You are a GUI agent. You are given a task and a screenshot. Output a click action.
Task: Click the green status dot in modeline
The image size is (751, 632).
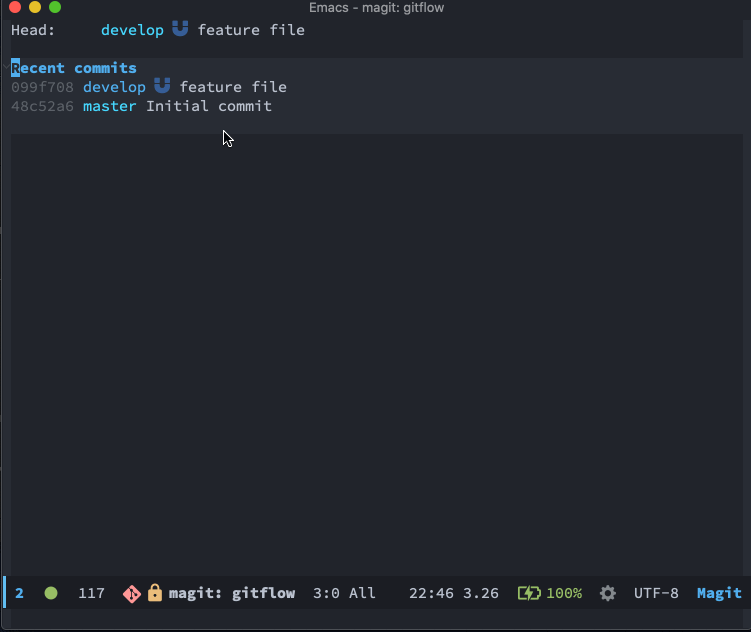click(x=51, y=593)
